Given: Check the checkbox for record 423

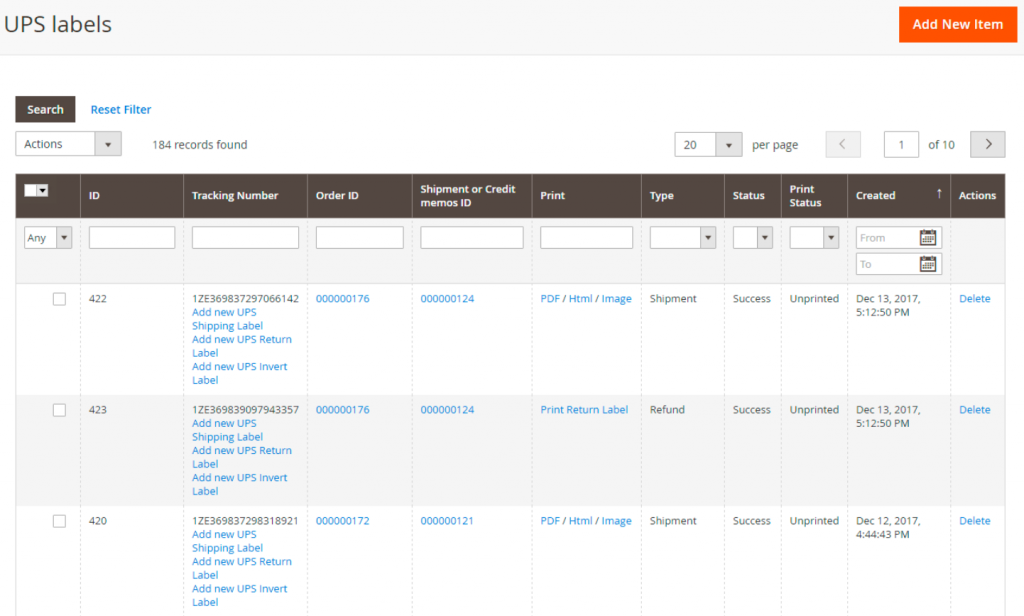Looking at the screenshot, I should click(59, 409).
